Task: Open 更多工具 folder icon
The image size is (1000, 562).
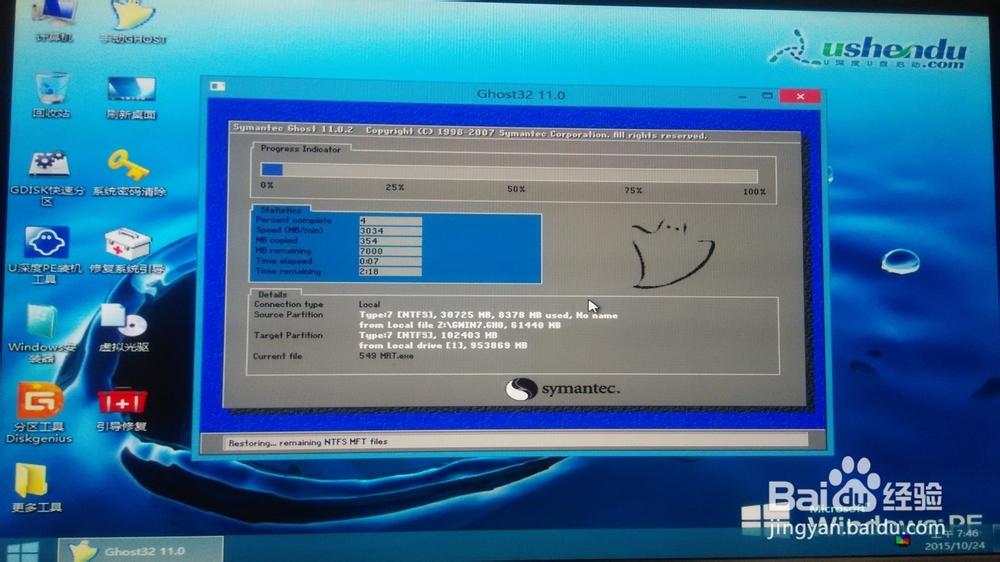Action: 36,488
